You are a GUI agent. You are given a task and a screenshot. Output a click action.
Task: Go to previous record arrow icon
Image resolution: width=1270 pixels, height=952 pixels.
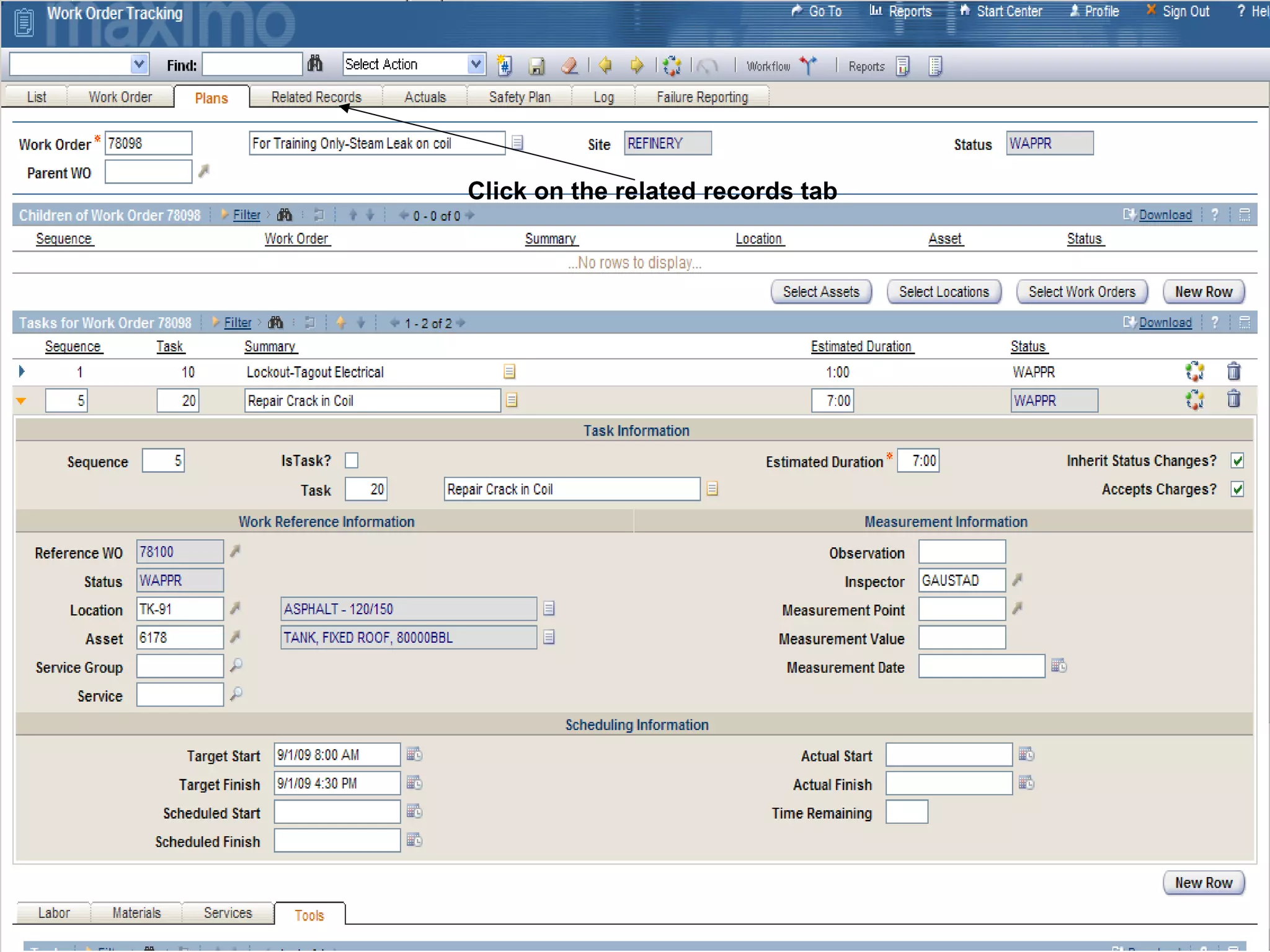(x=605, y=65)
